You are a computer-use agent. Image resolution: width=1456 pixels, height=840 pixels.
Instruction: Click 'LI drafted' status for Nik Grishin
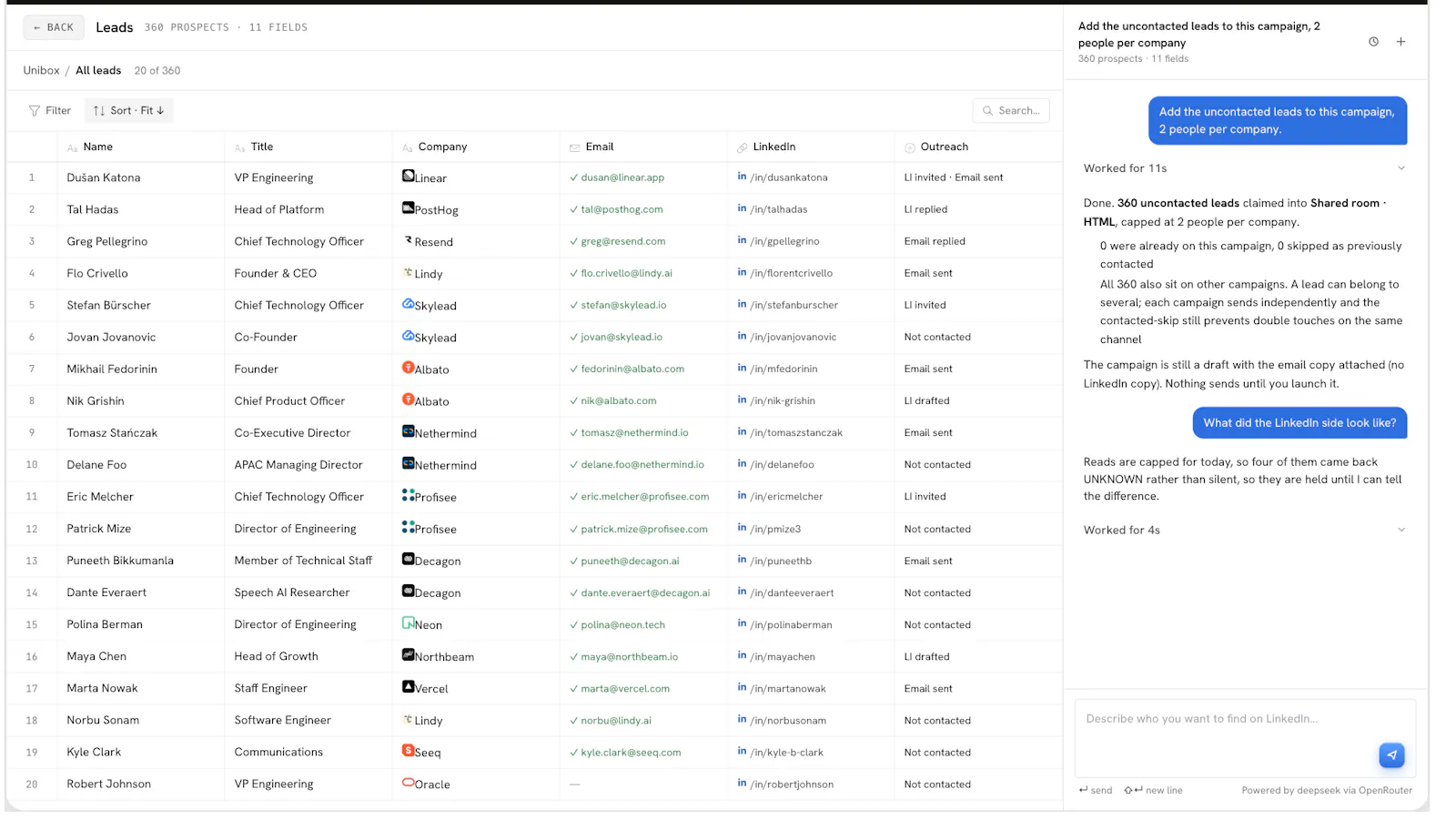[926, 400]
